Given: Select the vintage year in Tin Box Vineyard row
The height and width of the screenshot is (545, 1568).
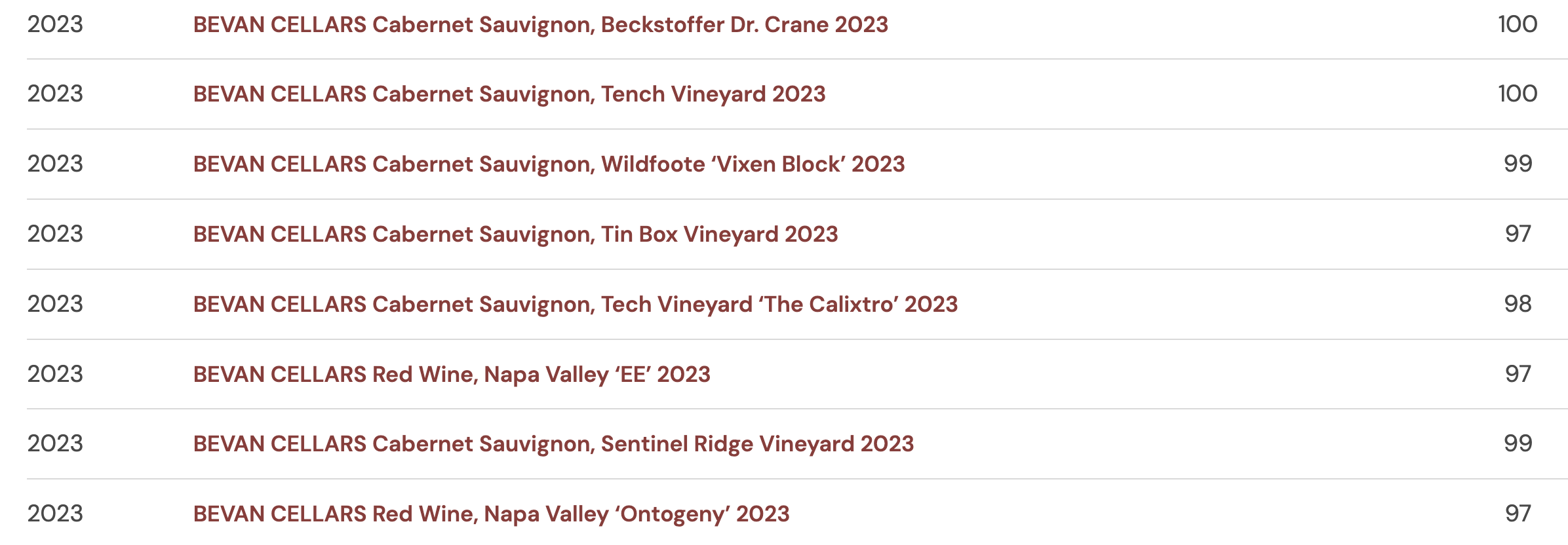Looking at the screenshot, I should tap(55, 235).
